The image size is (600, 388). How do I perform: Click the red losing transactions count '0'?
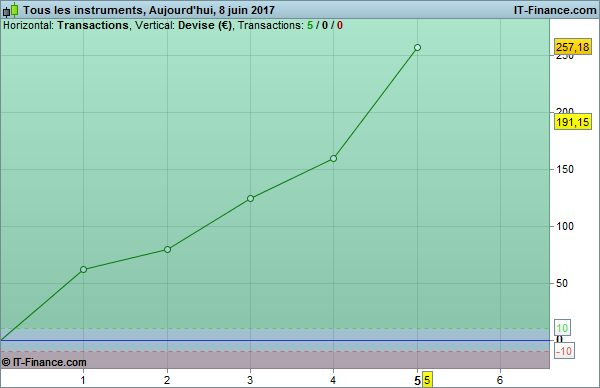tap(339, 26)
